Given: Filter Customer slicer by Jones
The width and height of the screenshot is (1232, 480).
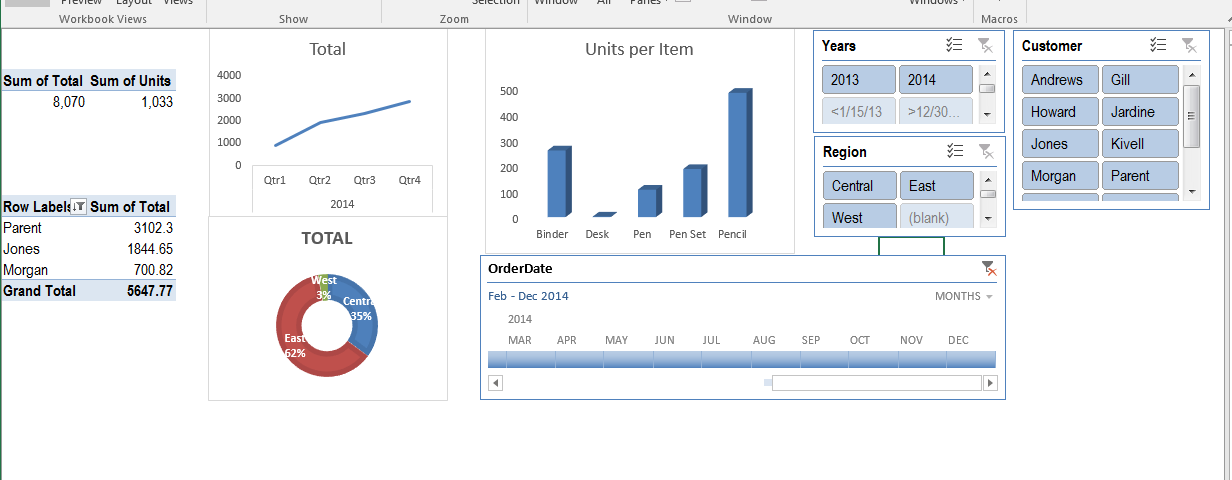Looking at the screenshot, I should [x=1060, y=144].
